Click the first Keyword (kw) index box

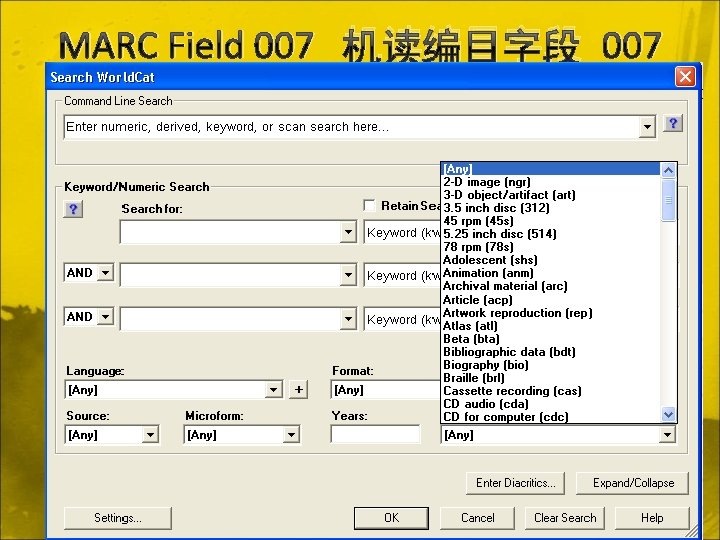[402, 232]
